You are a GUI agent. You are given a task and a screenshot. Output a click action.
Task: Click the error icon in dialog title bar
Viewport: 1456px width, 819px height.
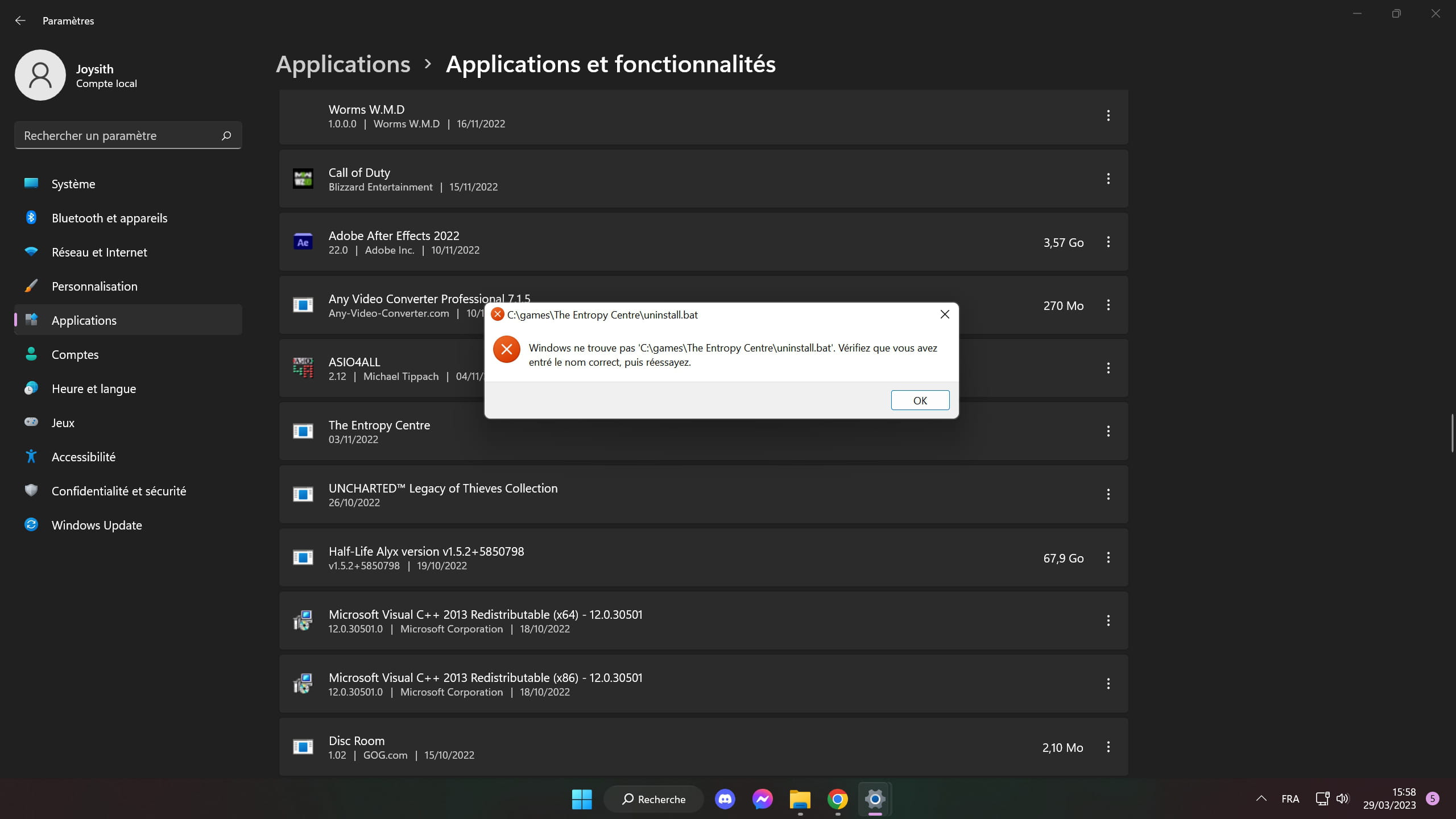tap(497, 315)
